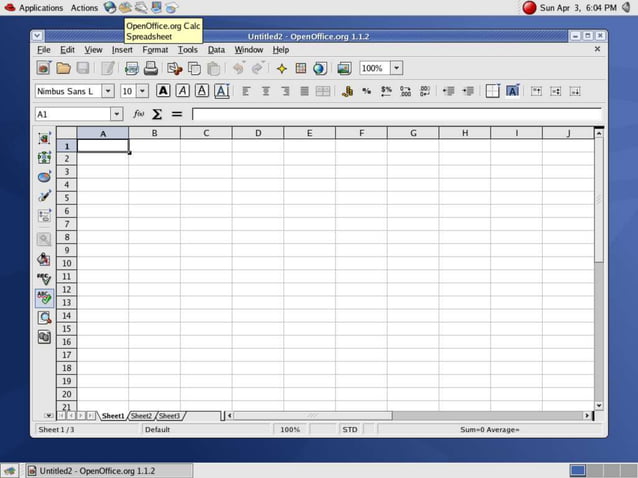Click Insert Cells icon in side toolbar
Image resolution: width=638 pixels, height=478 pixels.
click(44, 157)
